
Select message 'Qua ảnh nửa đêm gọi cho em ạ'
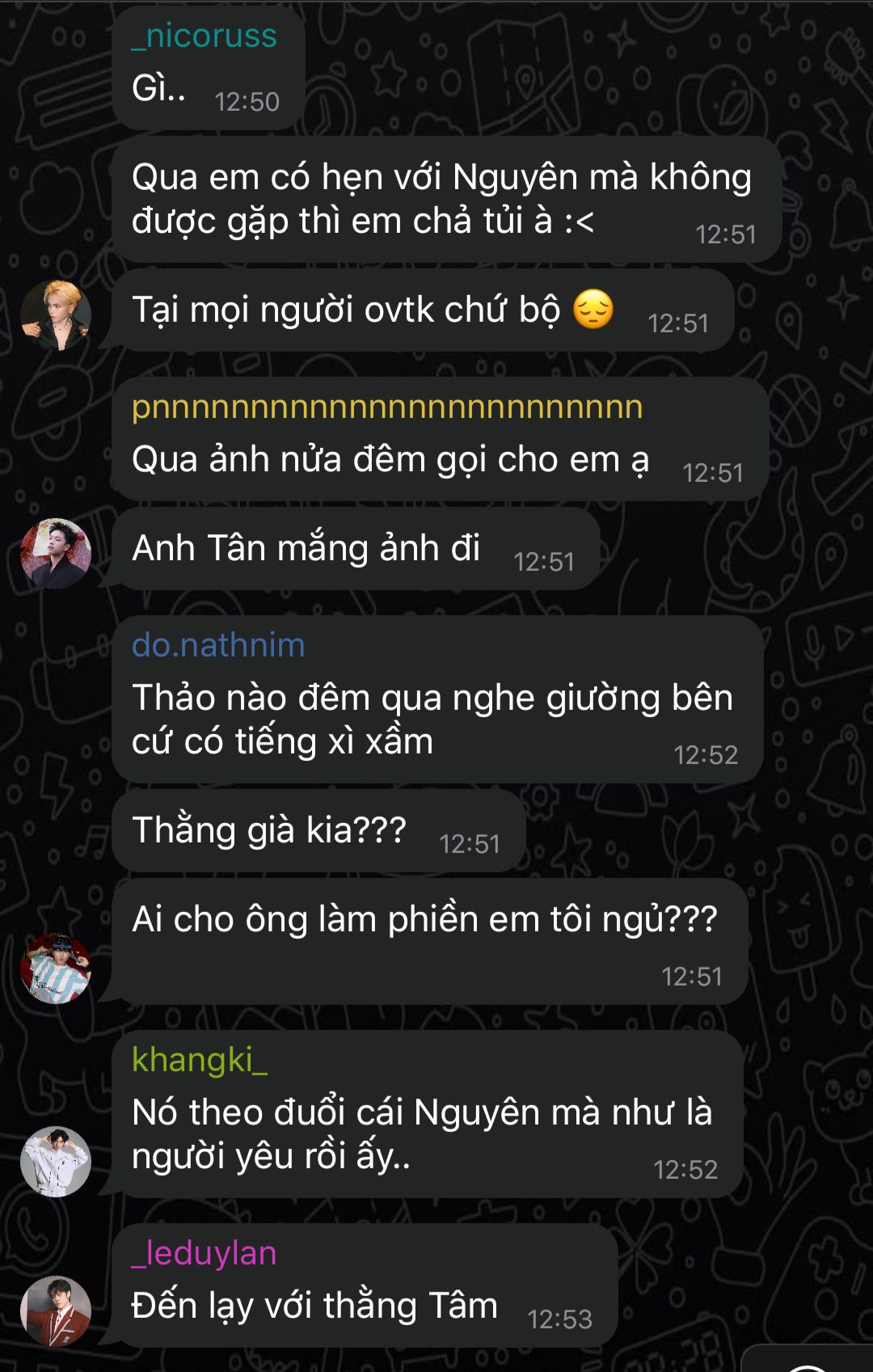441,439
